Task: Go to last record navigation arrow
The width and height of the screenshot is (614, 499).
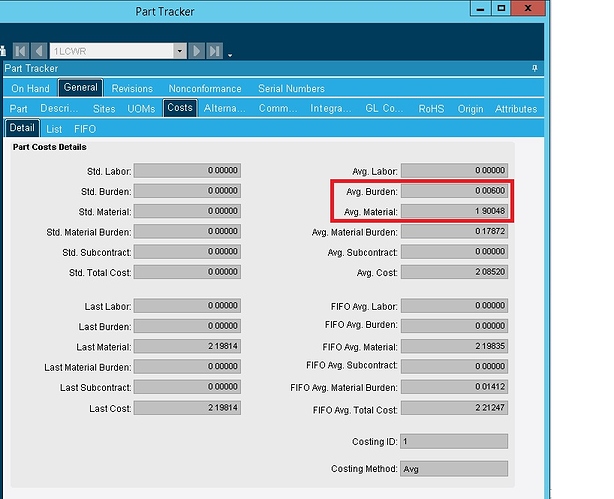Action: 215,51
